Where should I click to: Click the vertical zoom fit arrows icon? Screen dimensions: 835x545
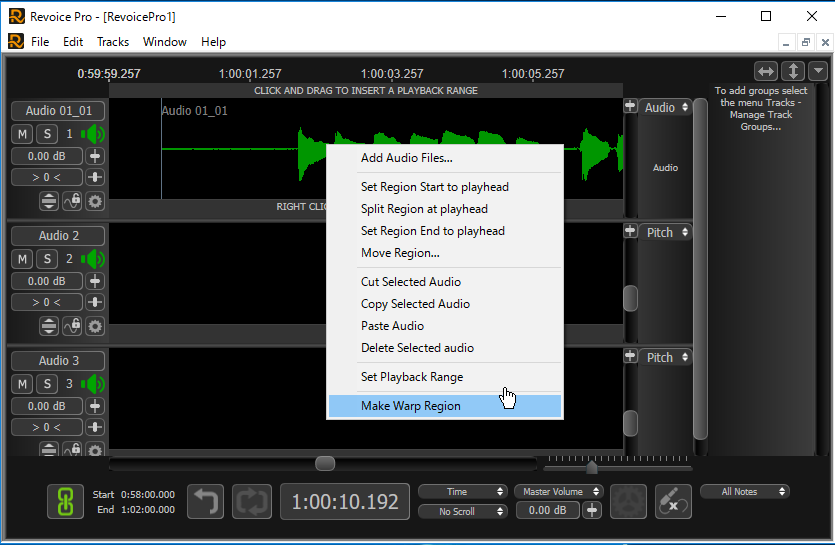(x=793, y=70)
